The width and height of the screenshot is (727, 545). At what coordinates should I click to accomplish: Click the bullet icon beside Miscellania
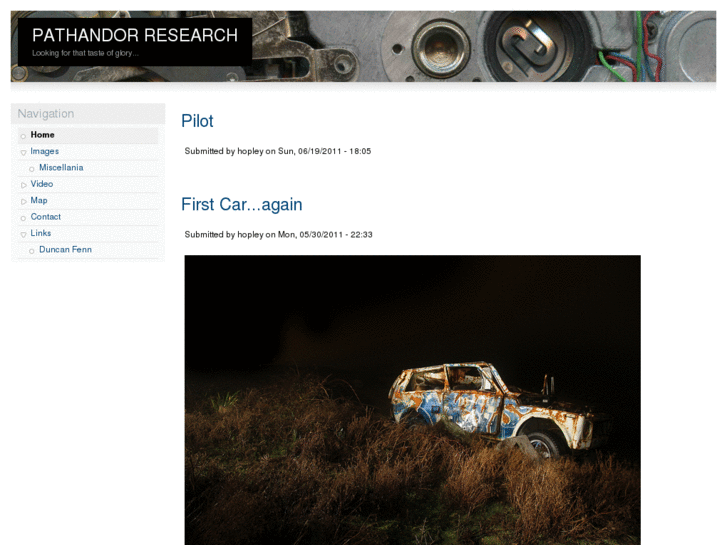click(x=32, y=169)
